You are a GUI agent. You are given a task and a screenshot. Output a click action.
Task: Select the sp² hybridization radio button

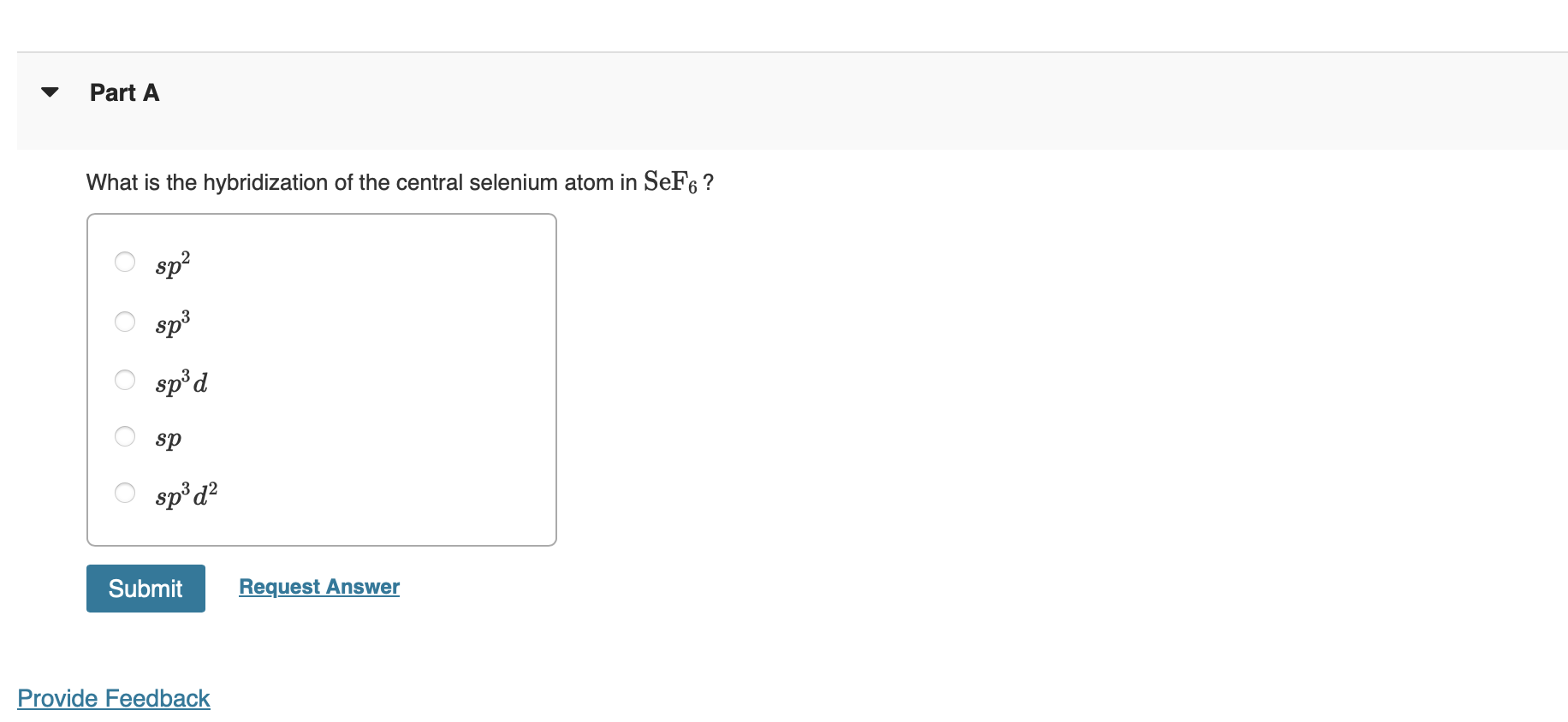(125, 263)
